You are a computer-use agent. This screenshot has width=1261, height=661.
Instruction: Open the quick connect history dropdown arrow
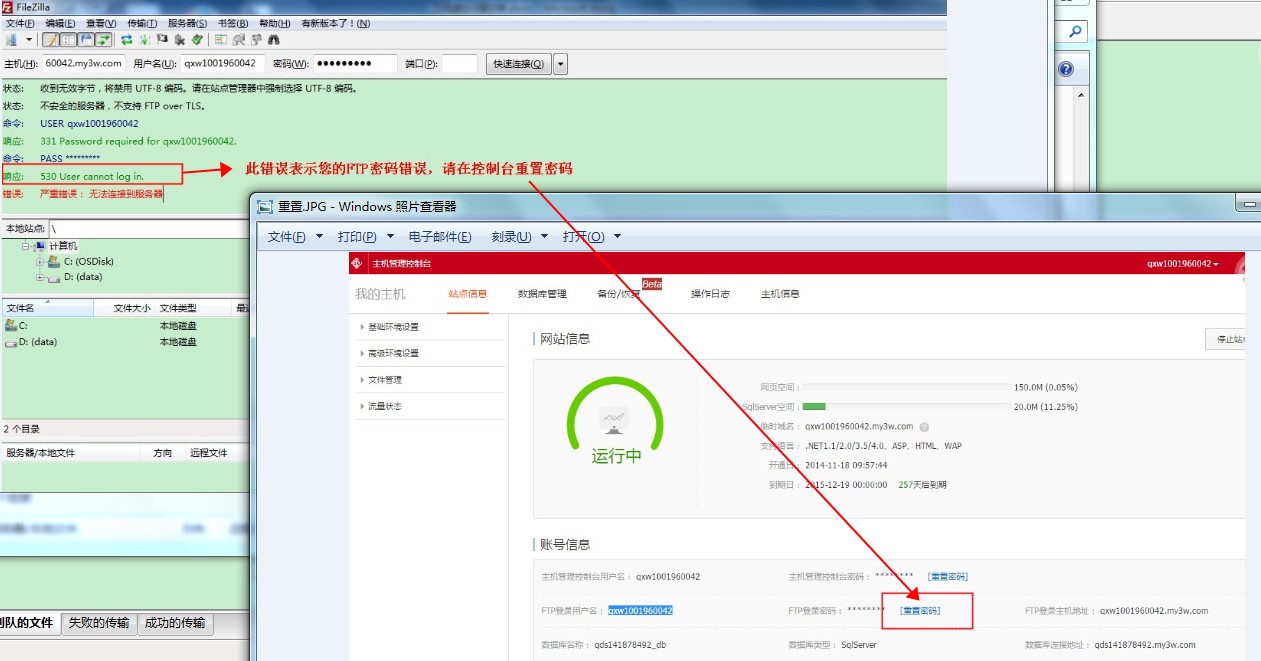coord(560,64)
